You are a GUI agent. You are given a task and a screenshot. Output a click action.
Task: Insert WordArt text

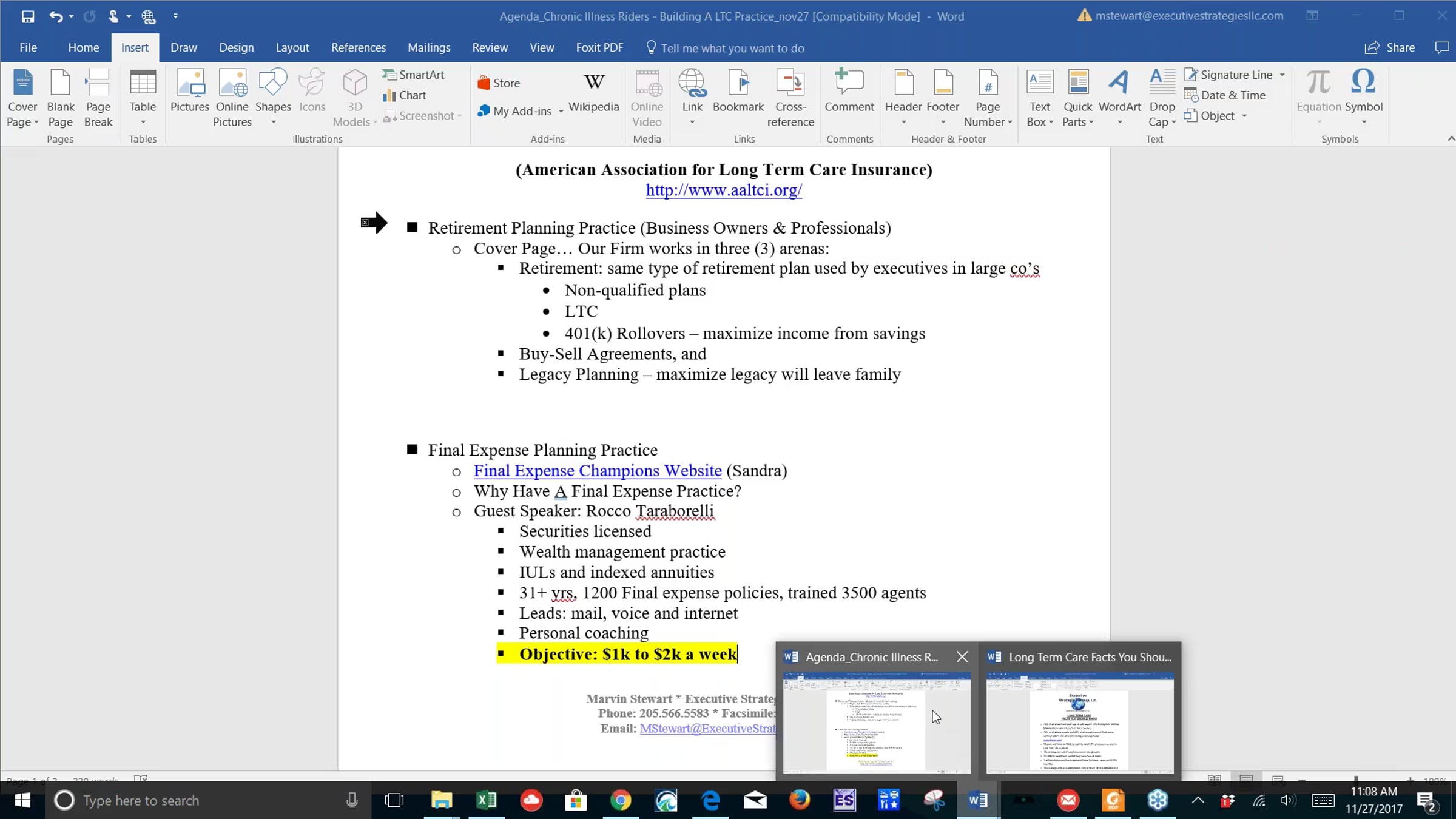tap(1120, 98)
